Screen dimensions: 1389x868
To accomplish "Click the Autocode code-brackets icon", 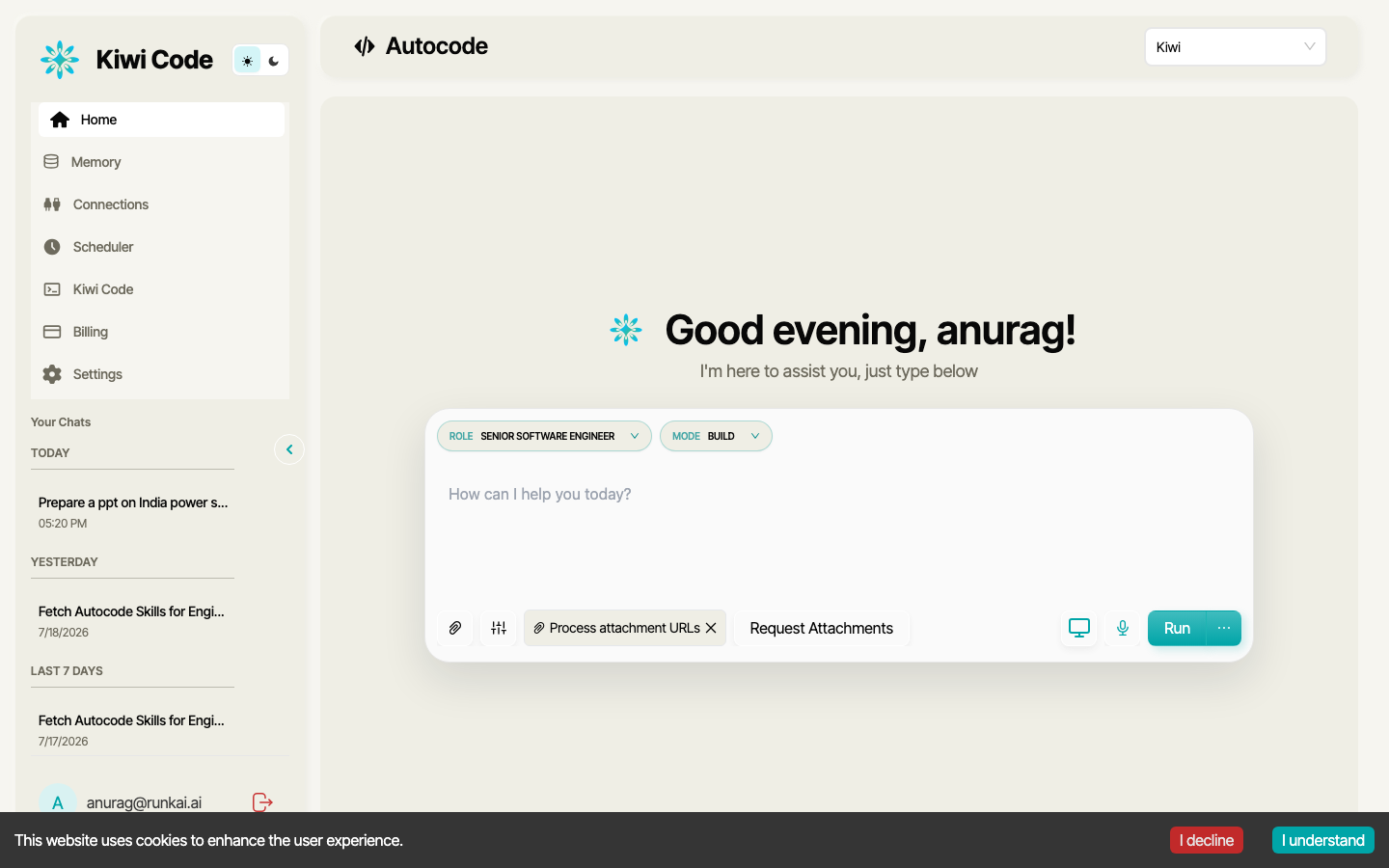I will [365, 46].
